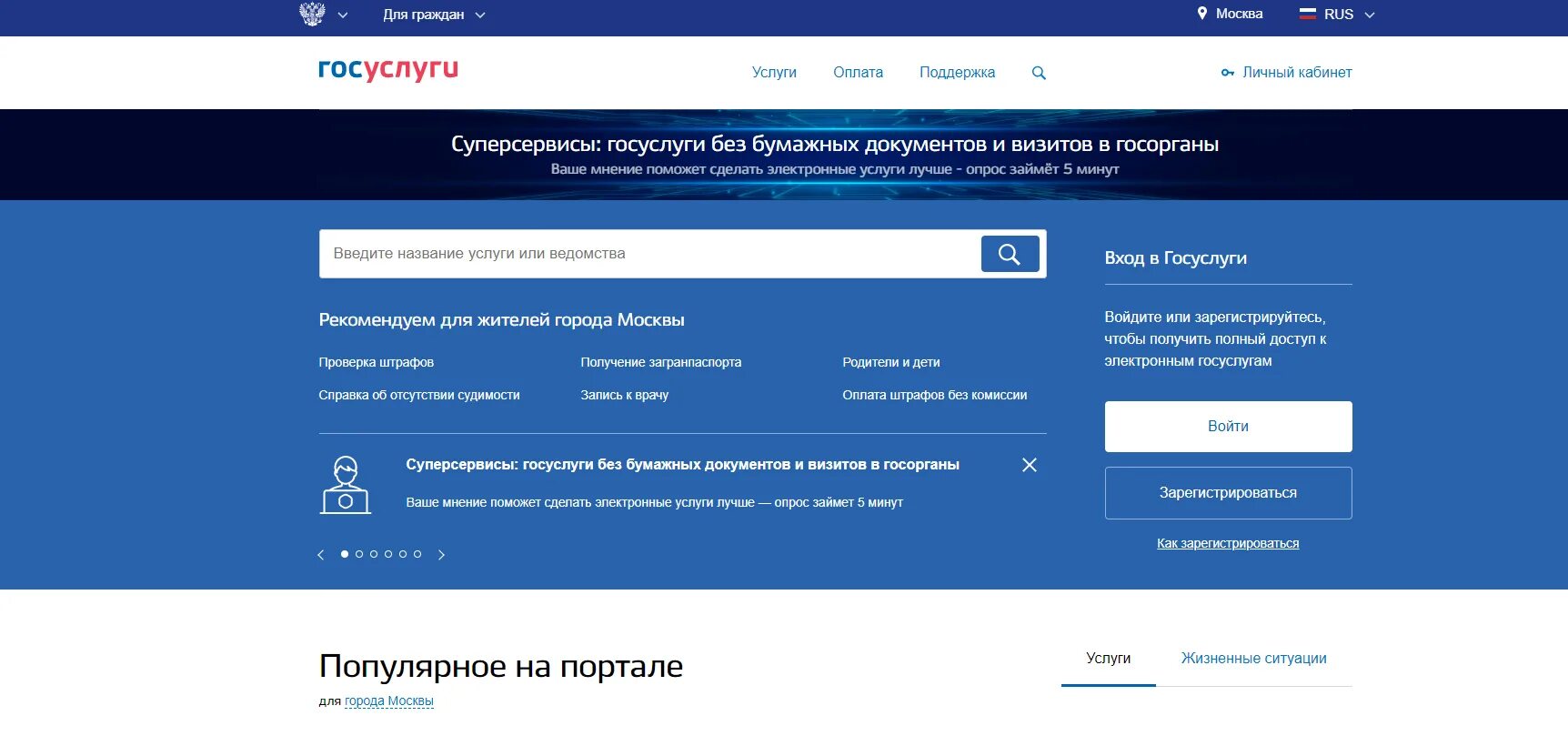Switch to the Жизненные ситуации tab
This screenshot has width=1568, height=756.
(x=1253, y=659)
